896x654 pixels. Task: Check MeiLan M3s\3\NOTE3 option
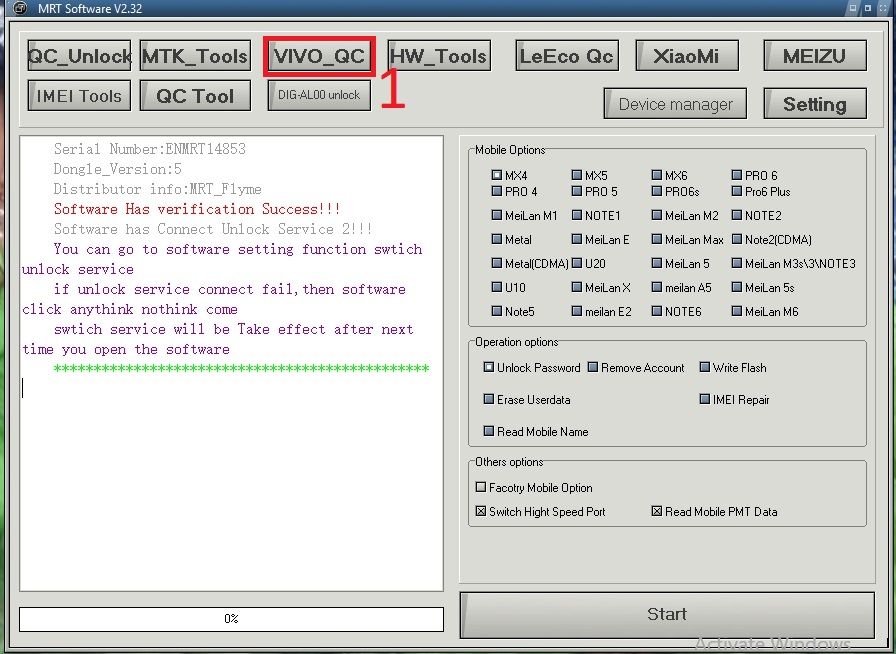coord(737,263)
